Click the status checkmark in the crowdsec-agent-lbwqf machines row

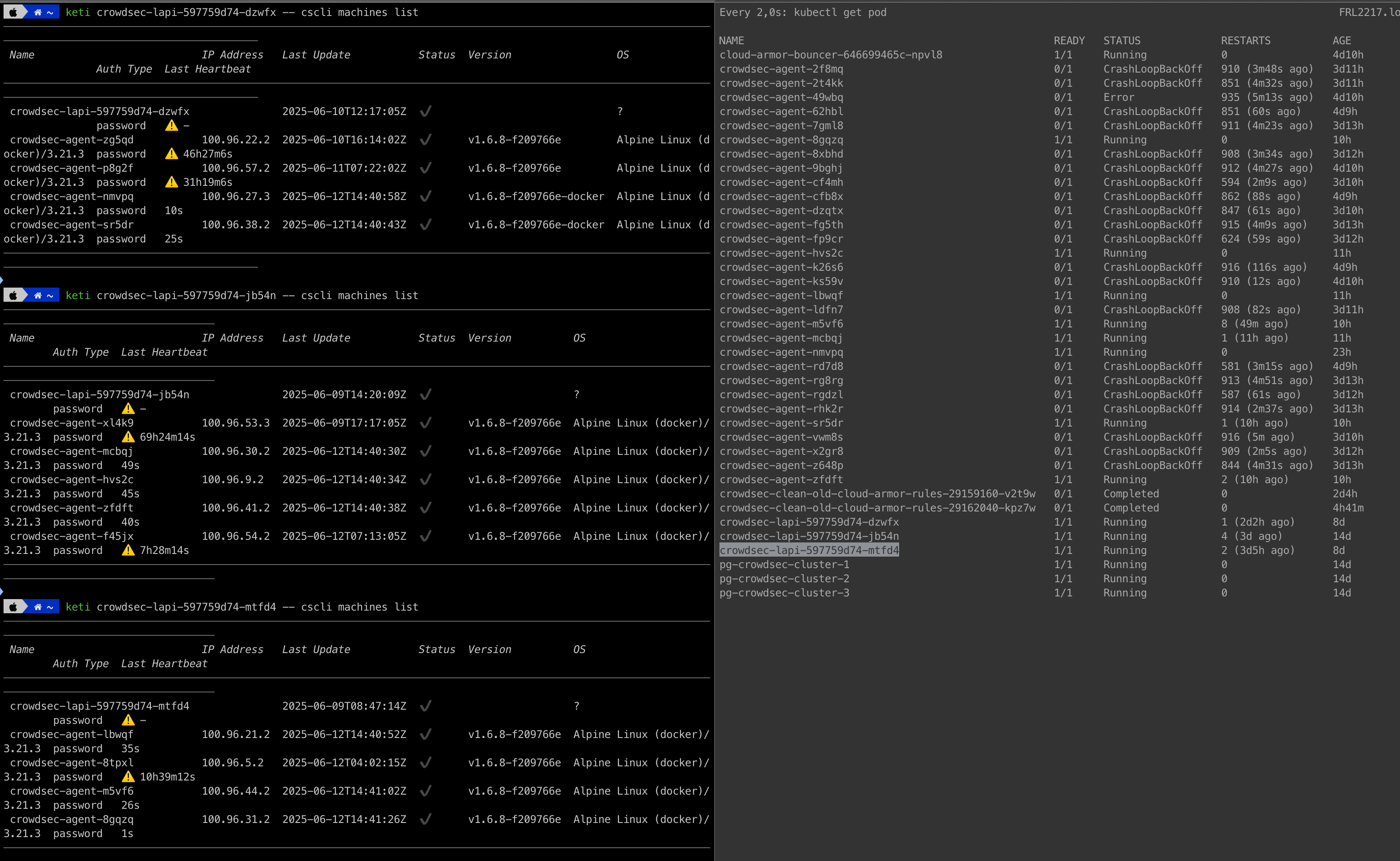(425, 734)
